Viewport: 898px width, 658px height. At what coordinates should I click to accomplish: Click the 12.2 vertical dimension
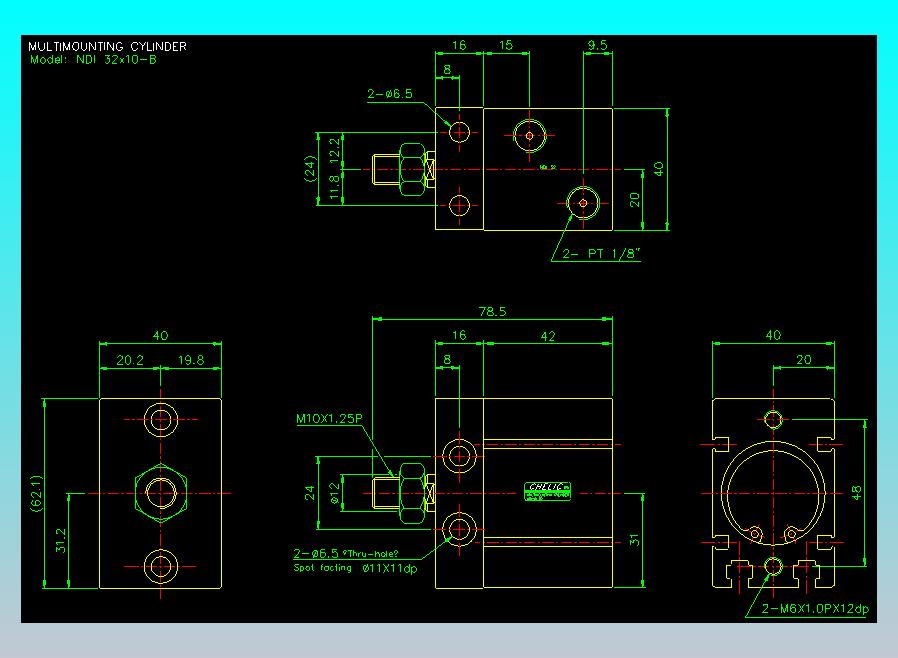point(336,149)
